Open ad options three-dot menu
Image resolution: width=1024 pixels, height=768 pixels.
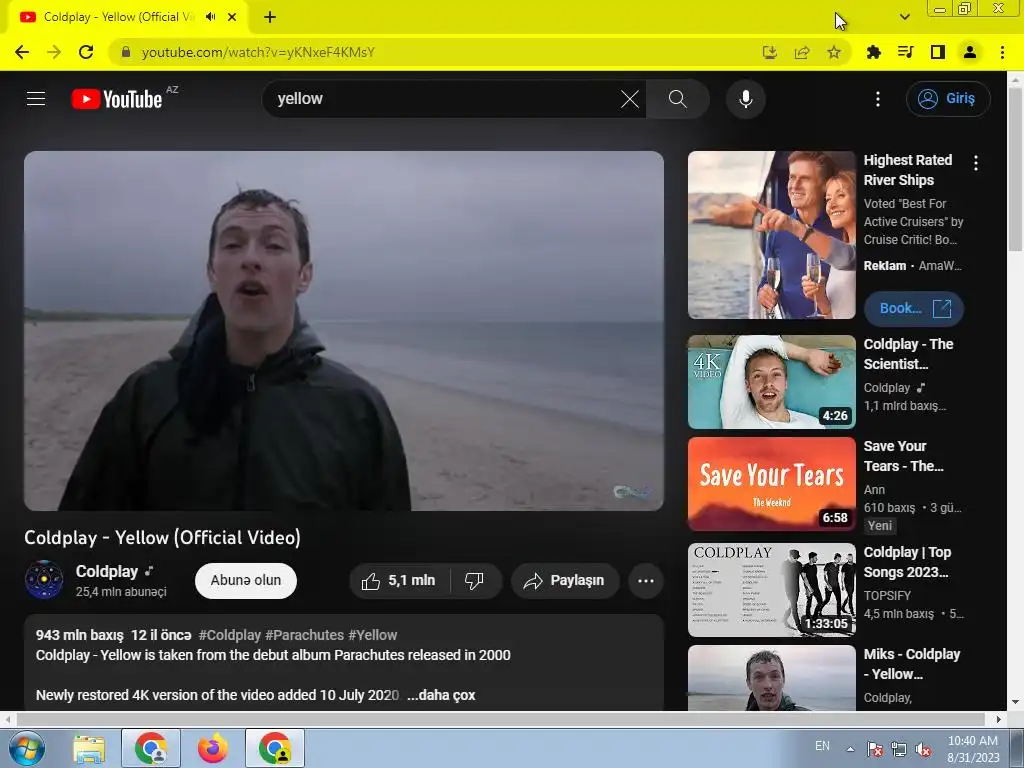976,163
